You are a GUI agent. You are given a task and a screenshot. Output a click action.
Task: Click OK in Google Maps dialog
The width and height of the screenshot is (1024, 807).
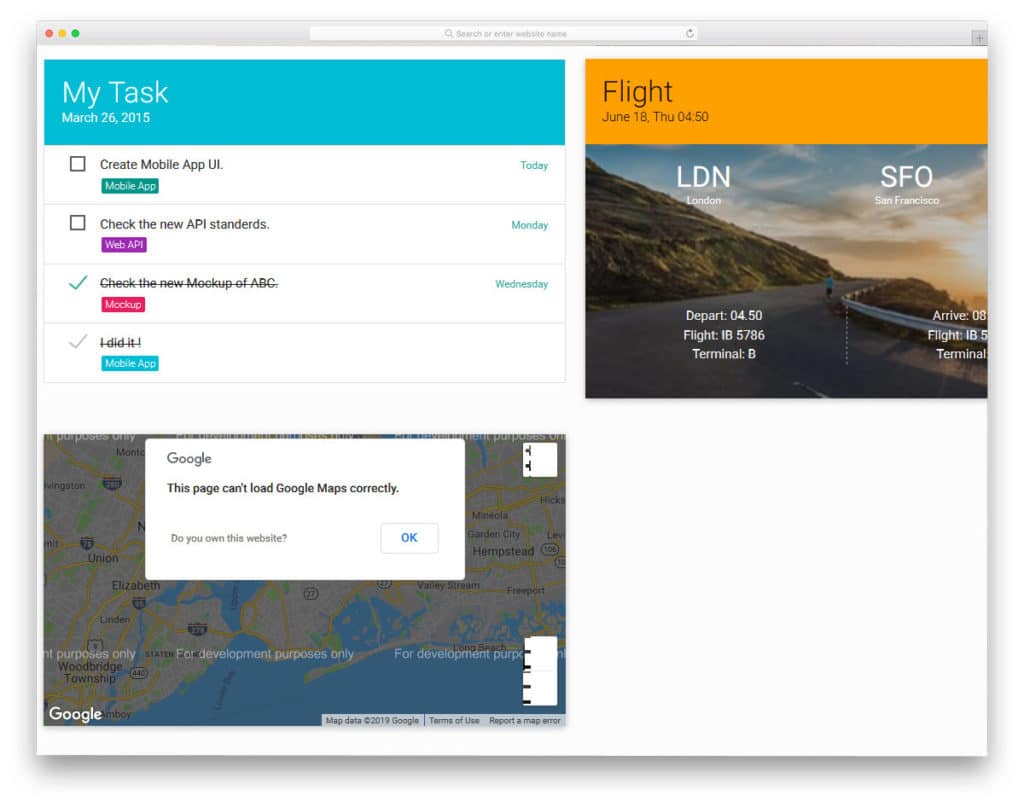coord(409,538)
